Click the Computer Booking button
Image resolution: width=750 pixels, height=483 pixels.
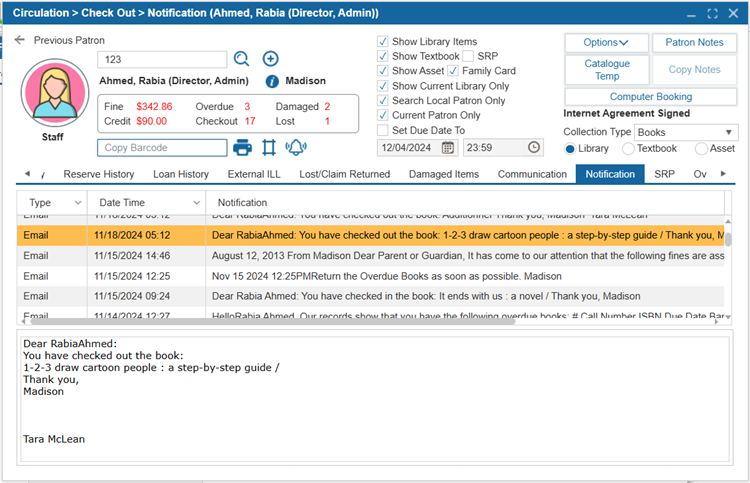[x=650, y=97]
